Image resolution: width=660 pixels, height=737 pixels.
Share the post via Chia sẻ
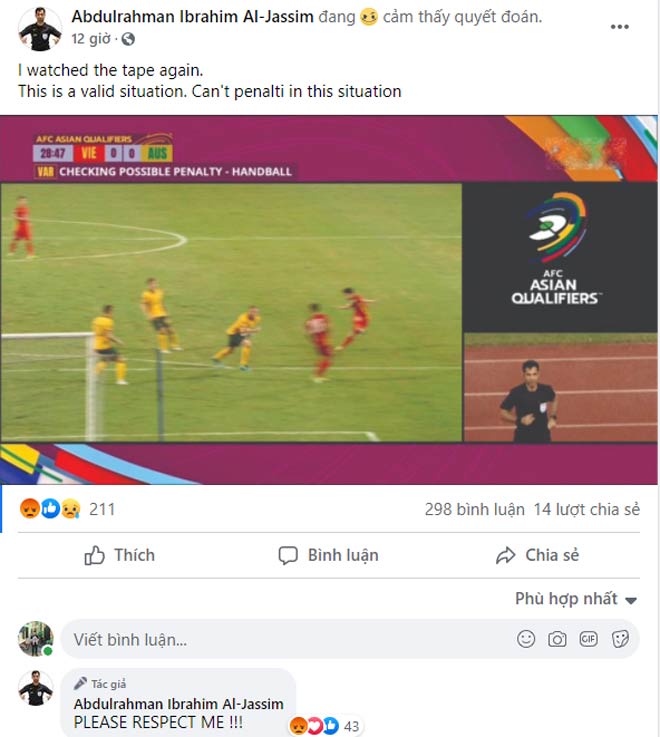pyautogui.click(x=537, y=555)
